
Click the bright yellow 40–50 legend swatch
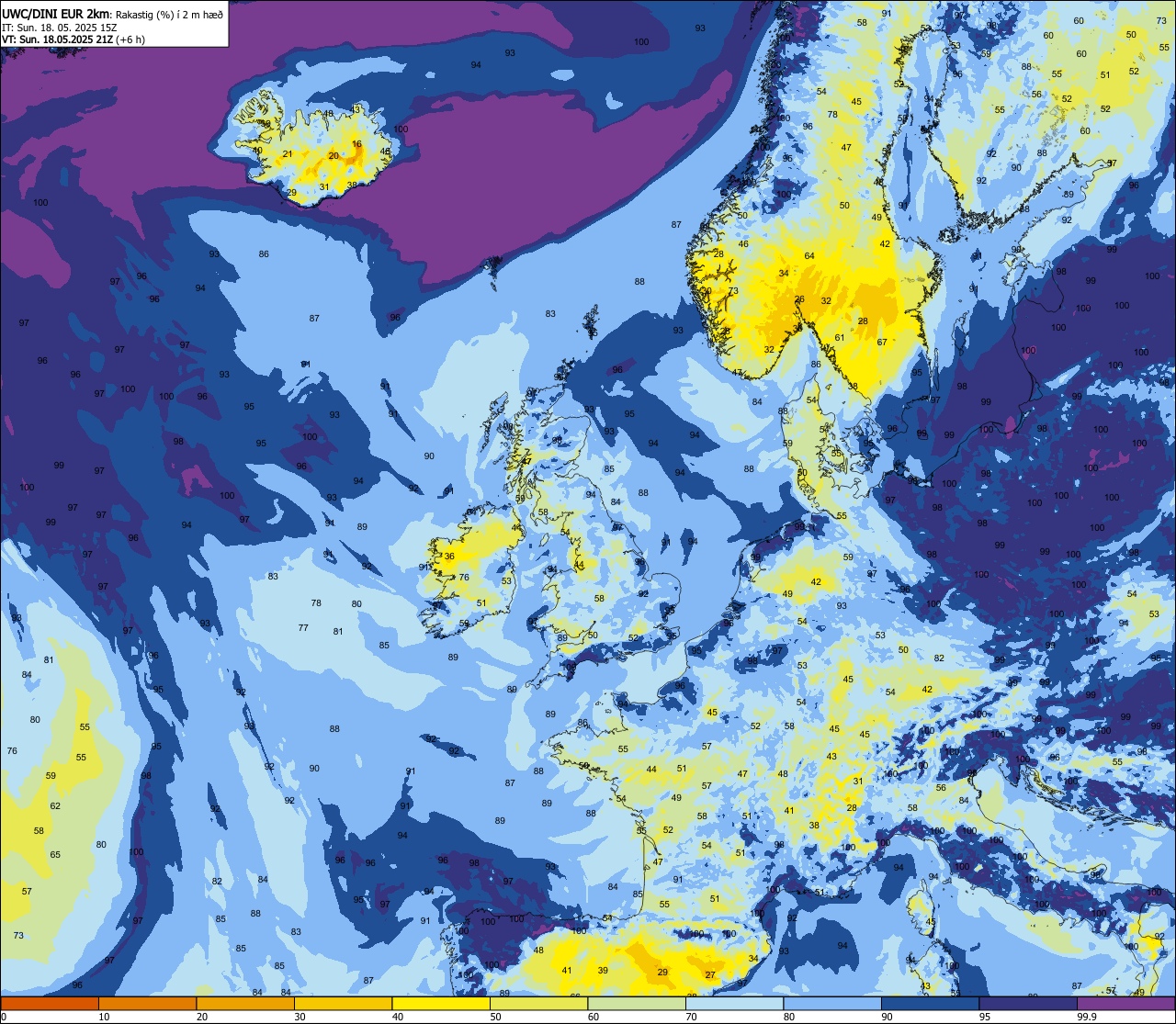coord(441,1004)
